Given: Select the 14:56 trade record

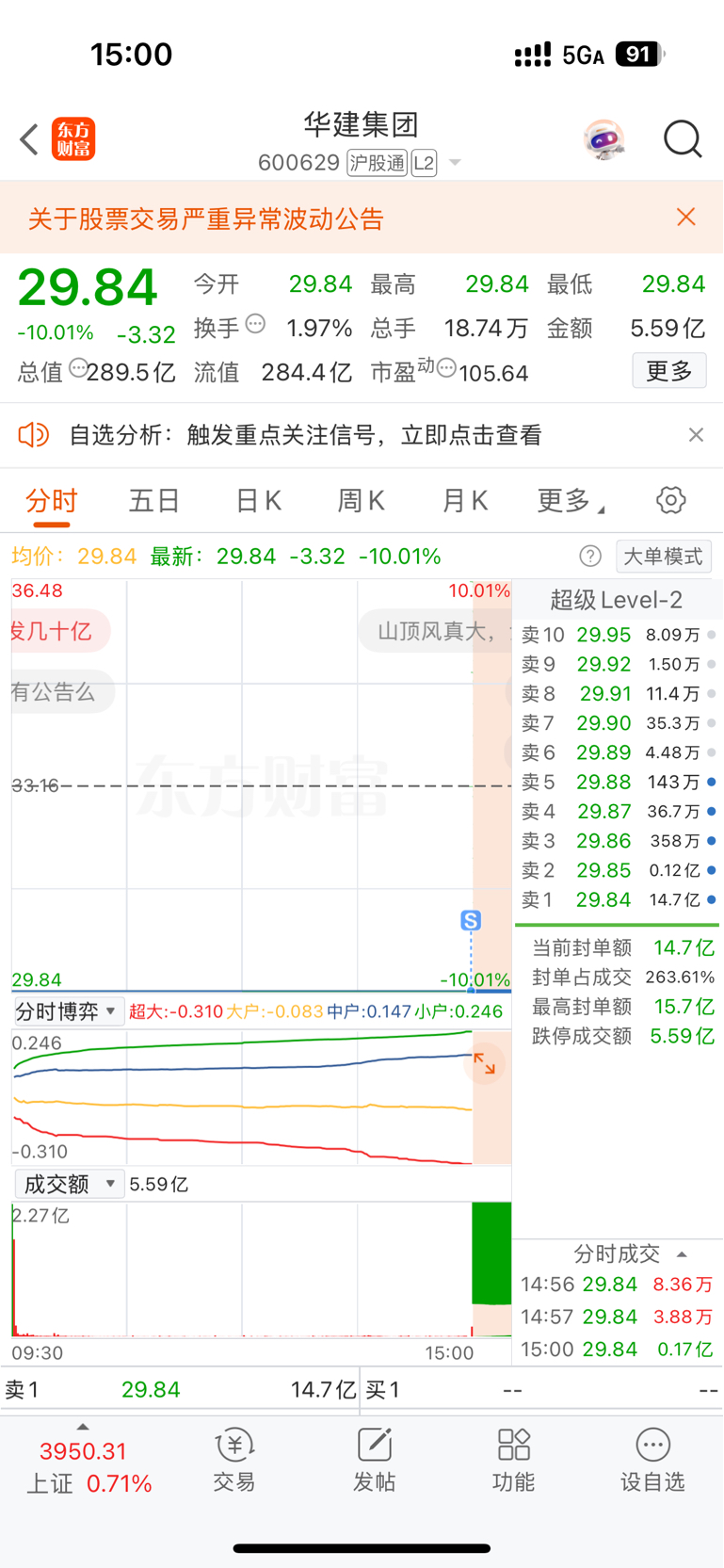Looking at the screenshot, I should (618, 1285).
